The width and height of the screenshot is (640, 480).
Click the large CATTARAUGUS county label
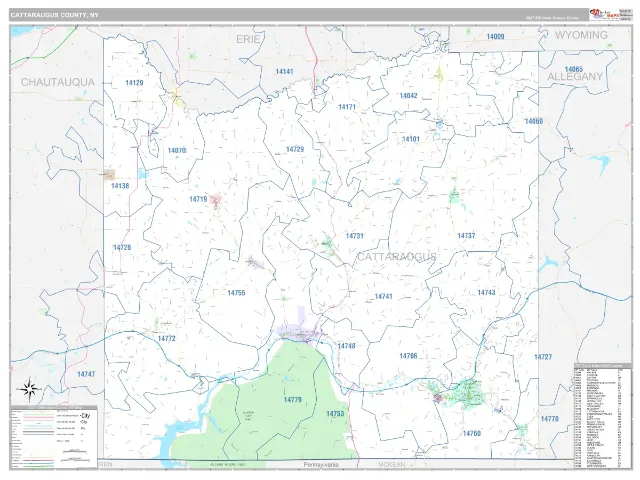coord(397,257)
